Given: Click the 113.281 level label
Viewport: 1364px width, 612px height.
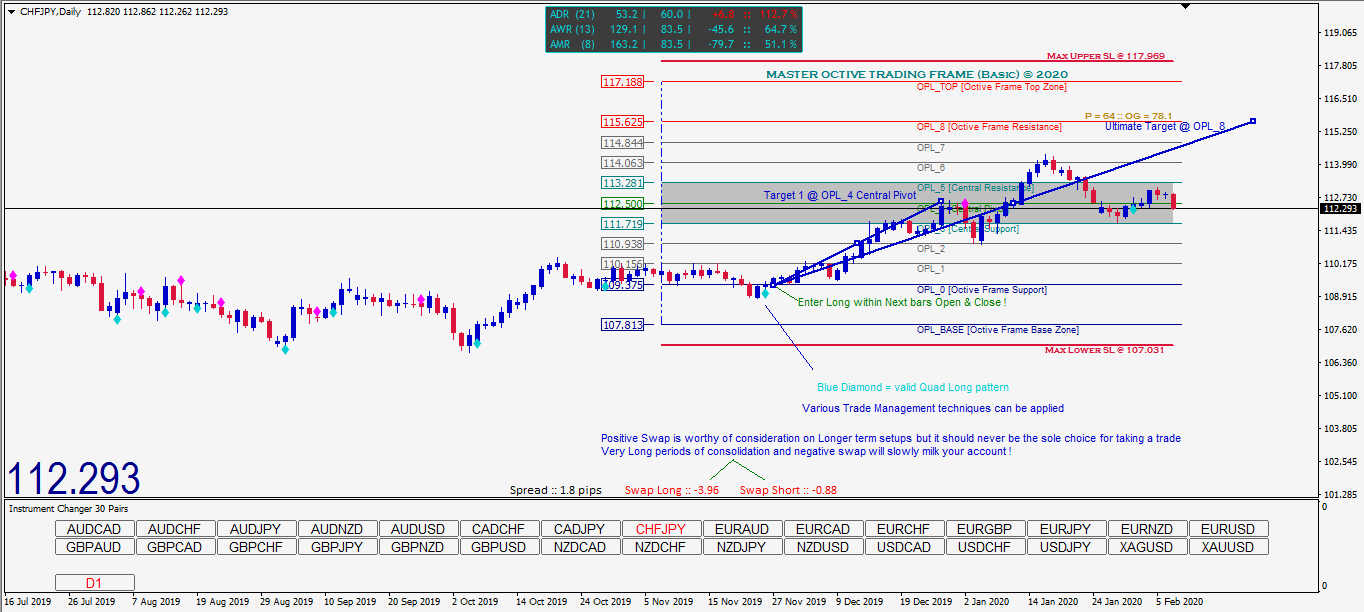Looking at the screenshot, I should pos(623,183).
